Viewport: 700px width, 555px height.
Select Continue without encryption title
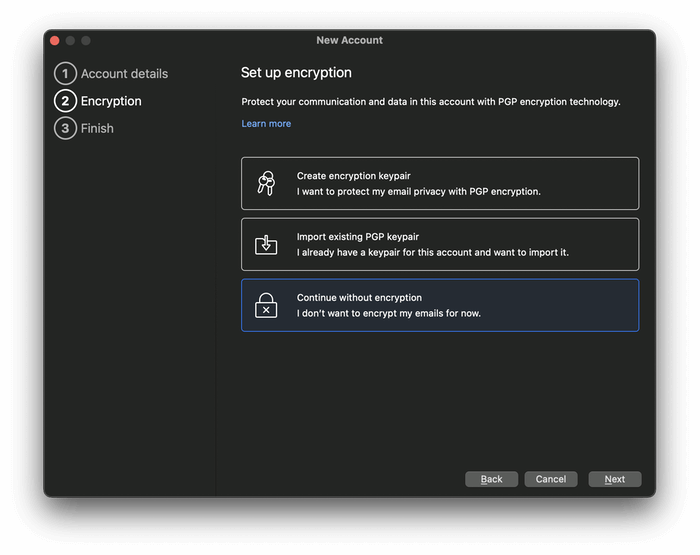pyautogui.click(x=359, y=298)
